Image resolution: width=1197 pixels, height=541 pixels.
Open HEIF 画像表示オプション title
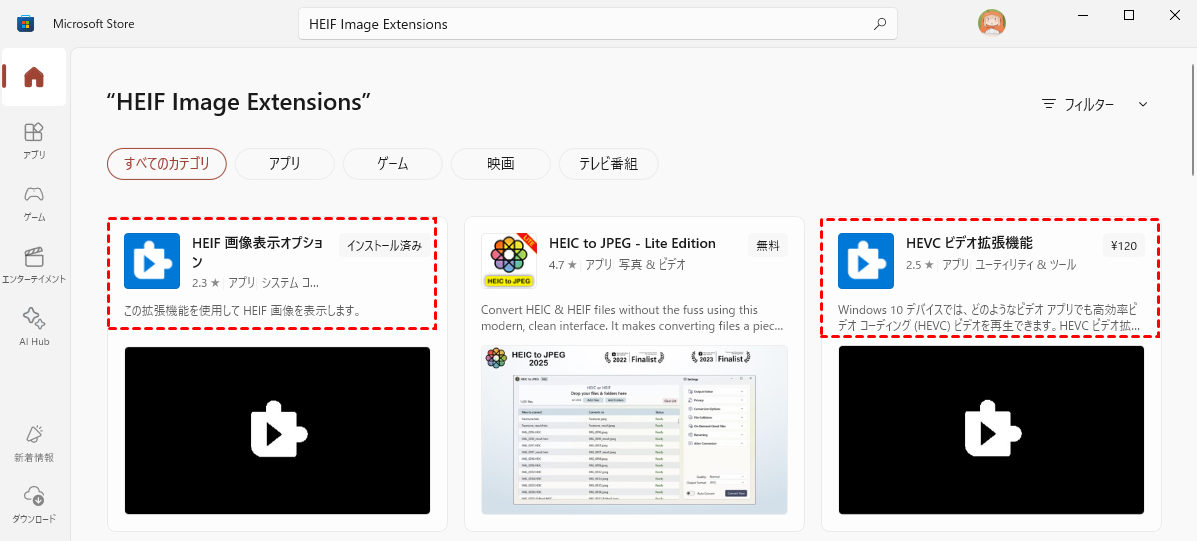(x=257, y=253)
